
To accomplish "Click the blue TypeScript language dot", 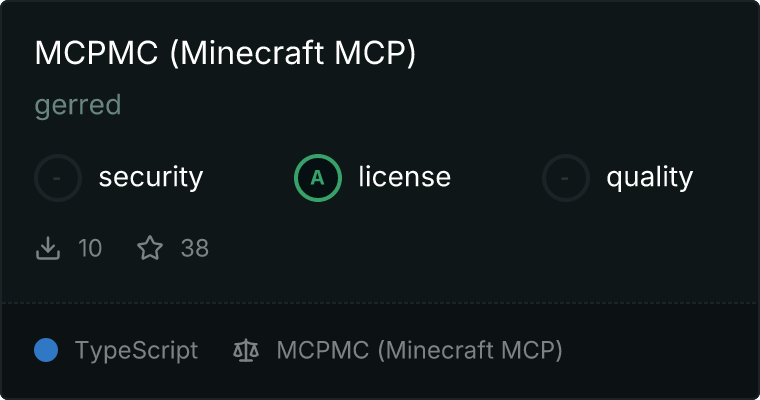I will (x=46, y=350).
